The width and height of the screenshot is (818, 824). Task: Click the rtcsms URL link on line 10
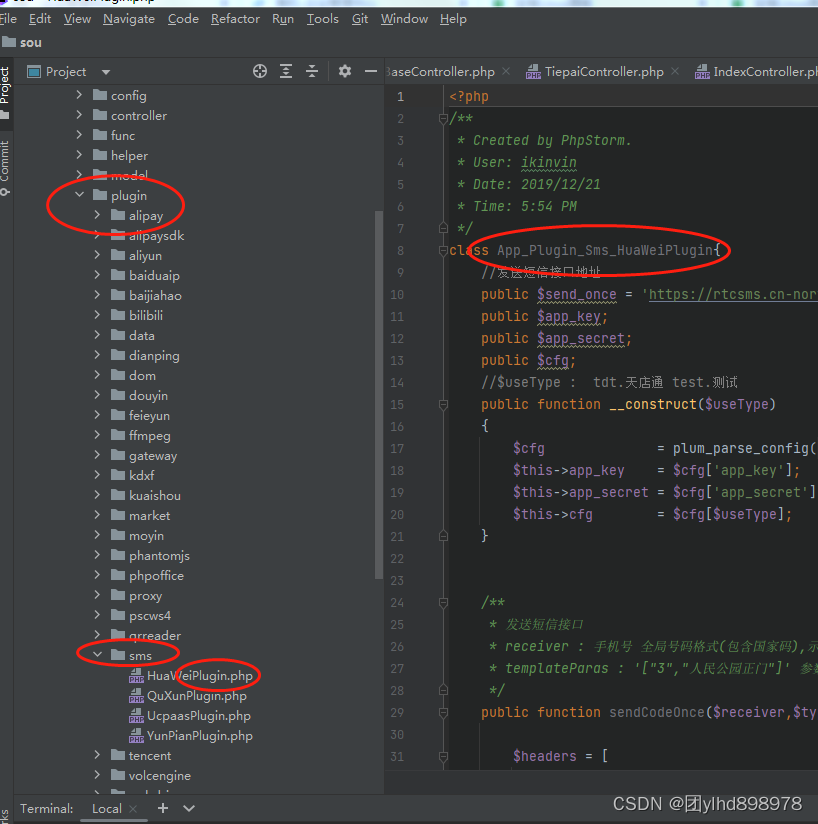click(733, 294)
